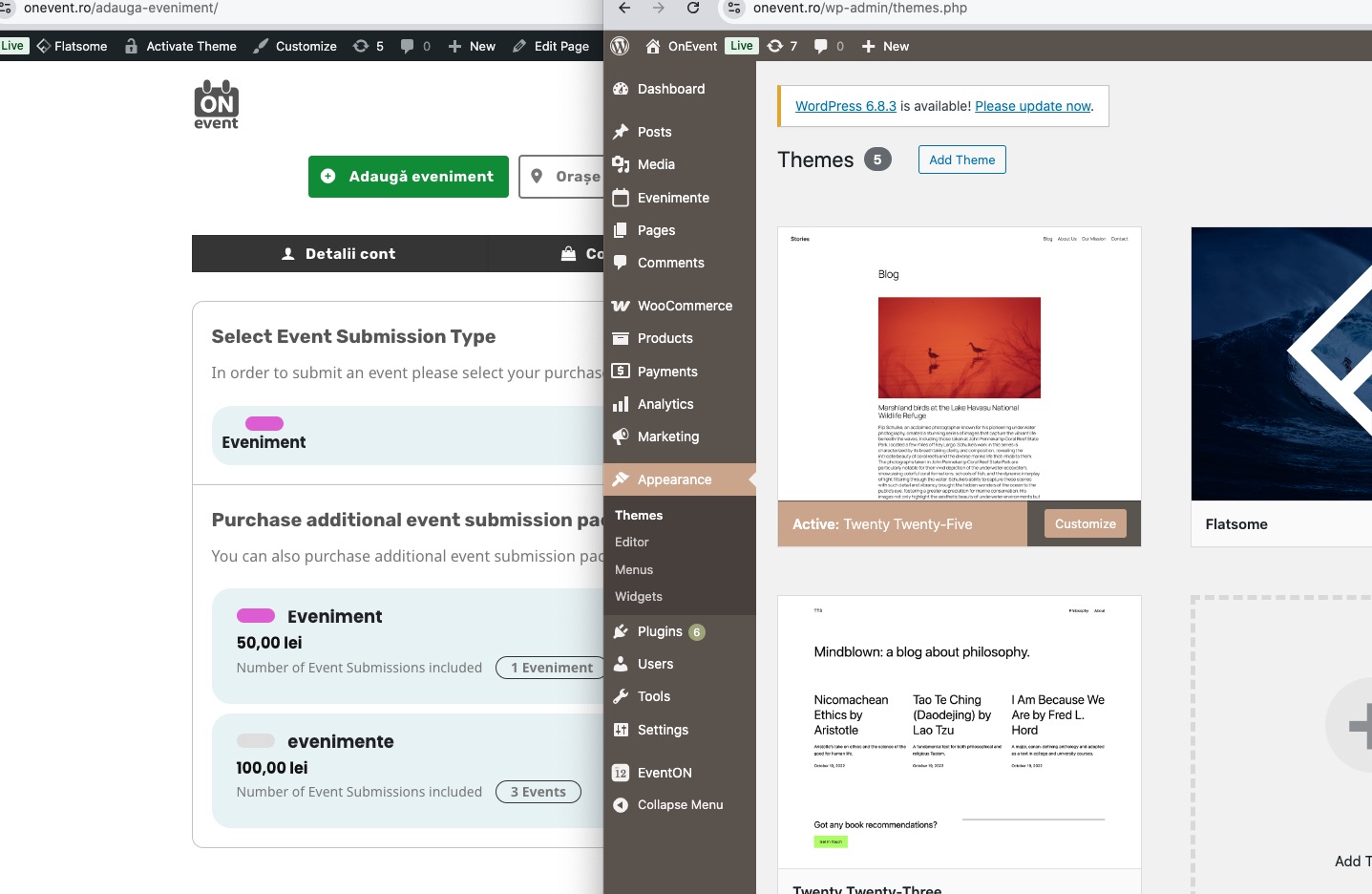Open WooCommerce menu in sidebar
The width and height of the screenshot is (1372, 894).
(684, 306)
